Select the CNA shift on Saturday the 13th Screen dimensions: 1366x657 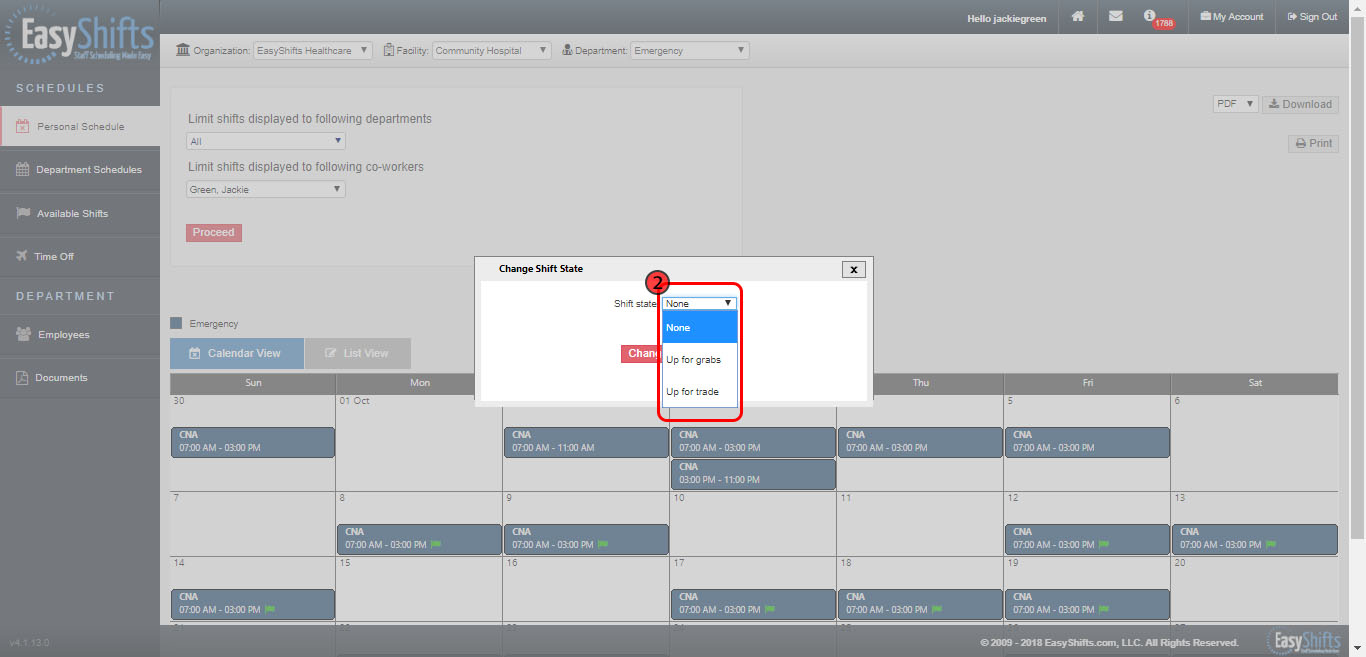1254,540
